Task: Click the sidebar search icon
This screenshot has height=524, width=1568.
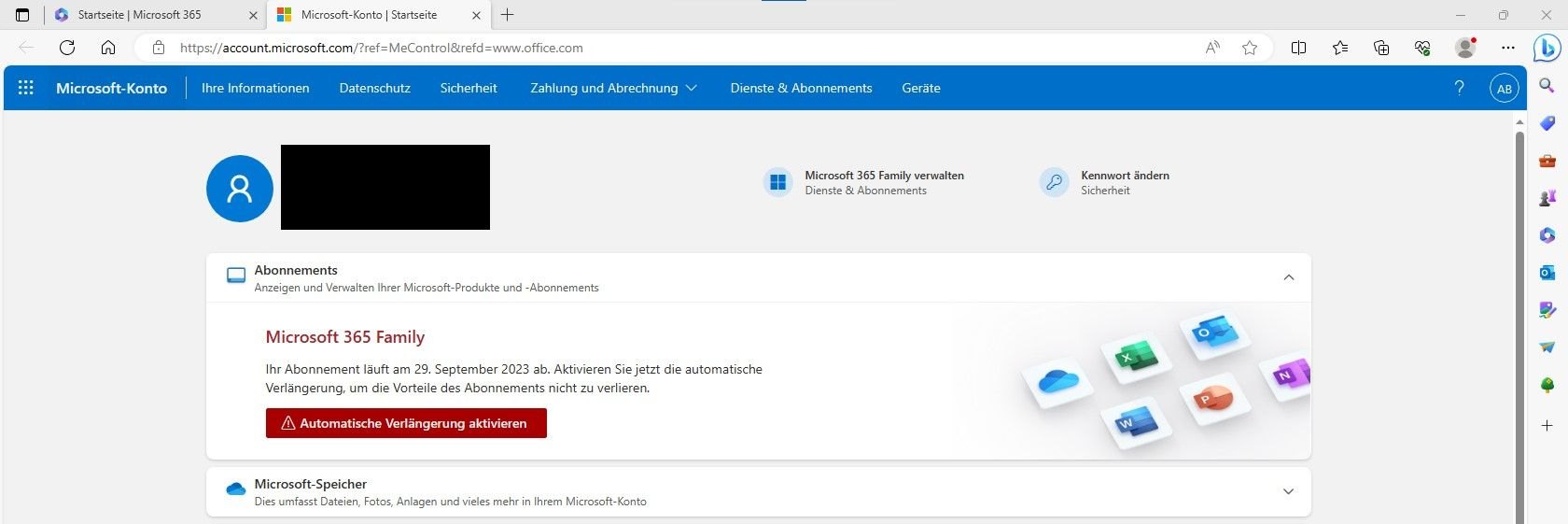Action: click(1547, 86)
